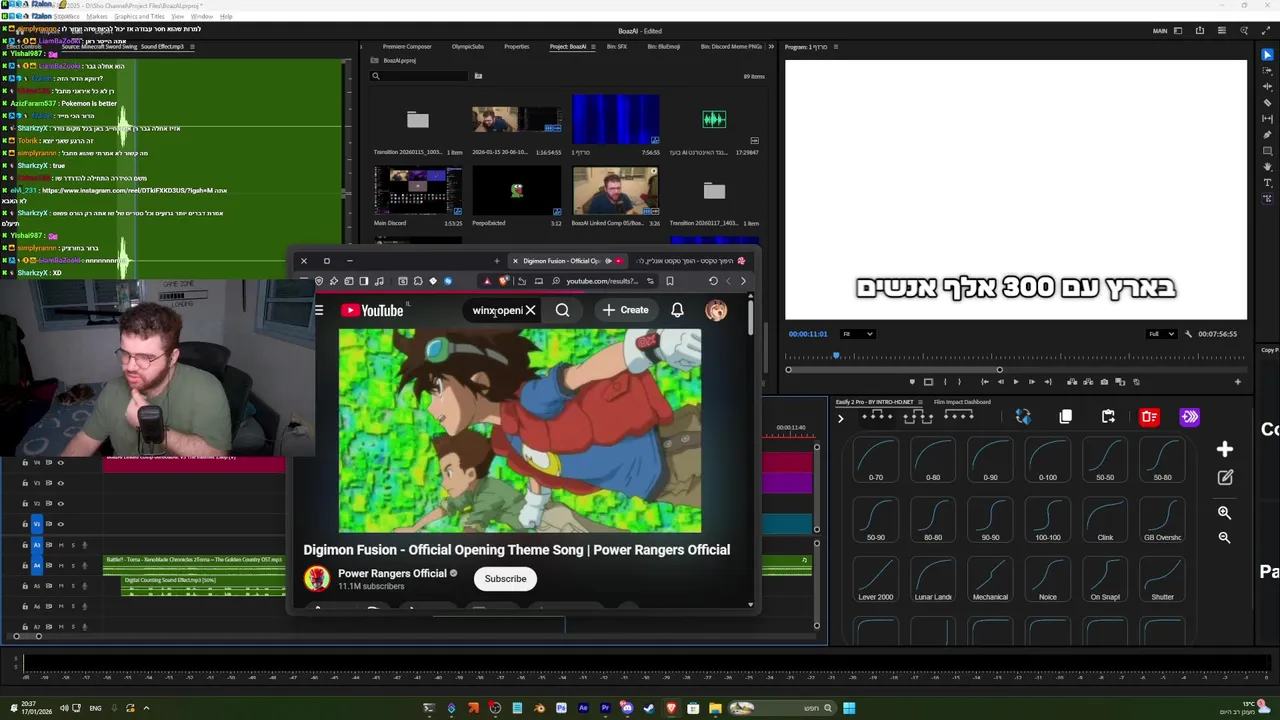Click the purple apply-arrows icon in Easify panel
Viewport: 1280px width, 720px height.
1190,417
